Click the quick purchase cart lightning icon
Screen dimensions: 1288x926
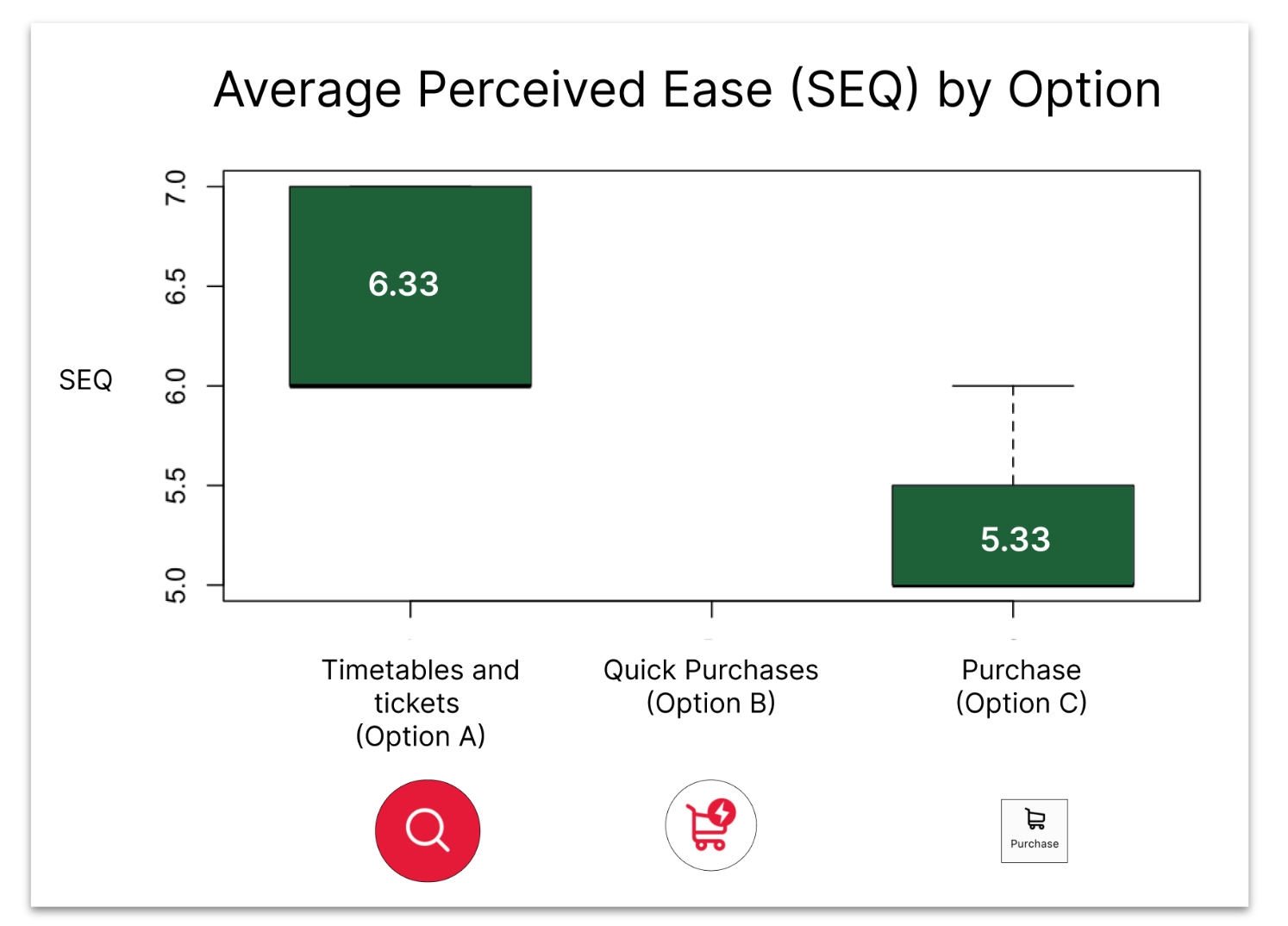pyautogui.click(x=710, y=825)
